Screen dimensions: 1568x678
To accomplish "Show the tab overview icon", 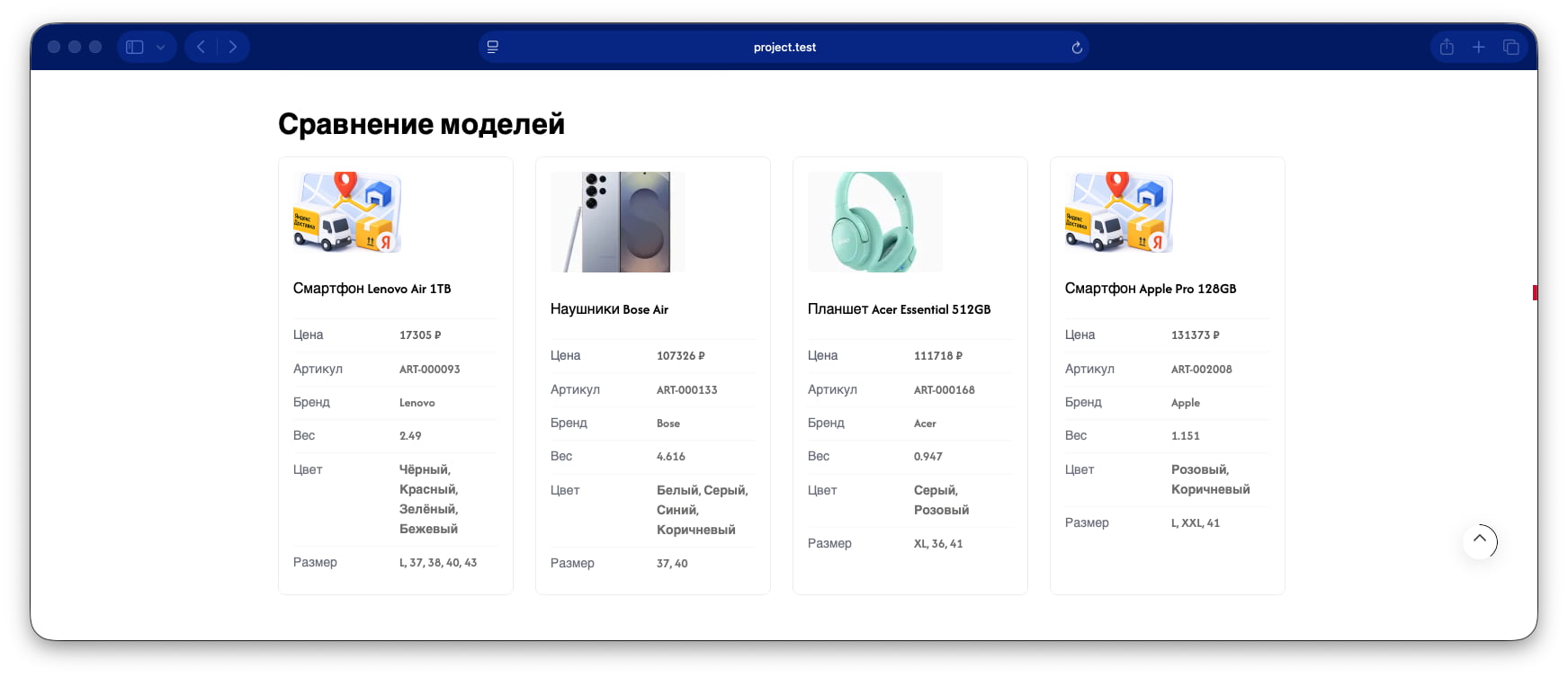I will click(1511, 47).
